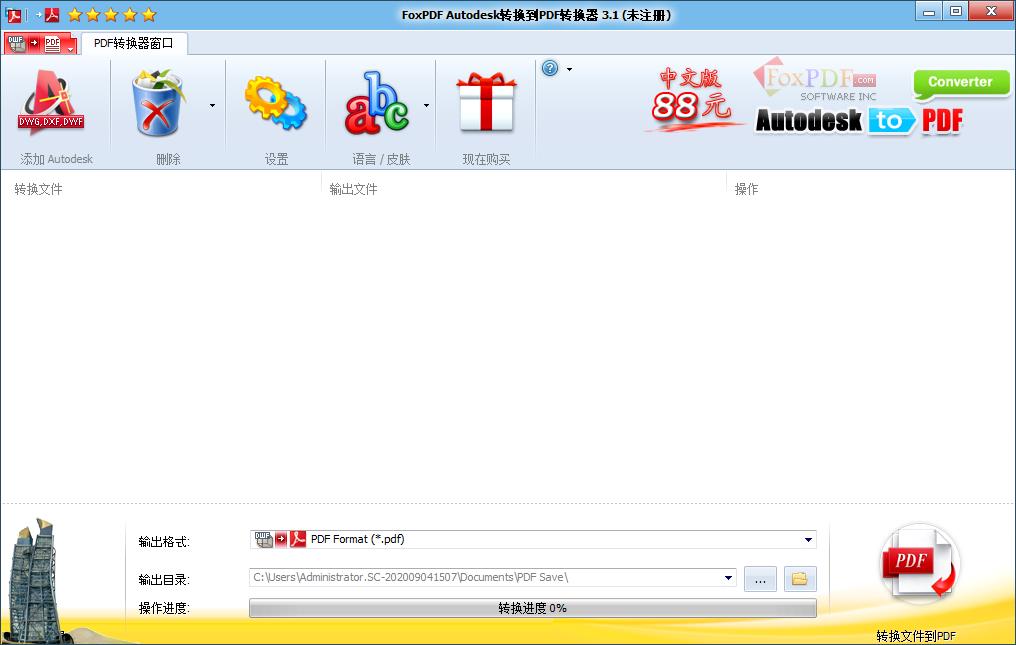Click the small PDF arrow icon in the title bar
This screenshot has height=645, width=1016.
point(47,14)
